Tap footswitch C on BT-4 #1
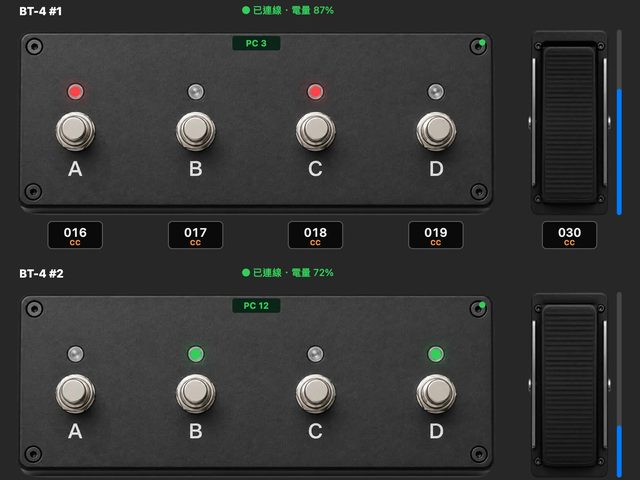This screenshot has height=480, width=640. click(x=316, y=131)
